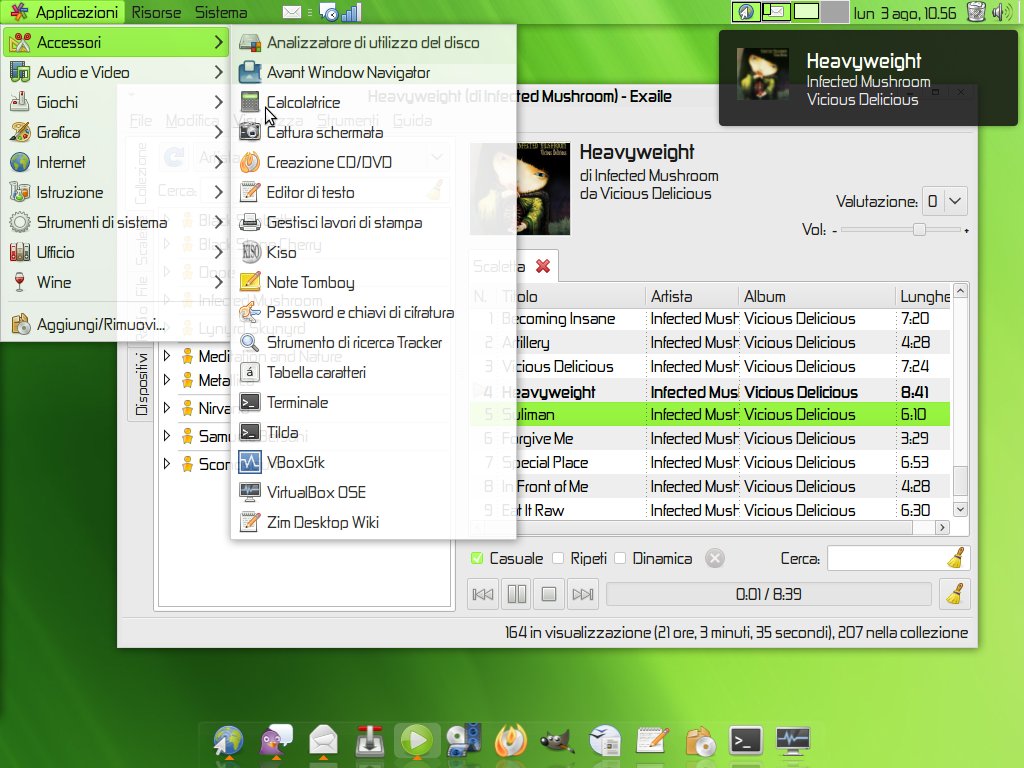Expand the Giochi submenu

tap(115, 103)
